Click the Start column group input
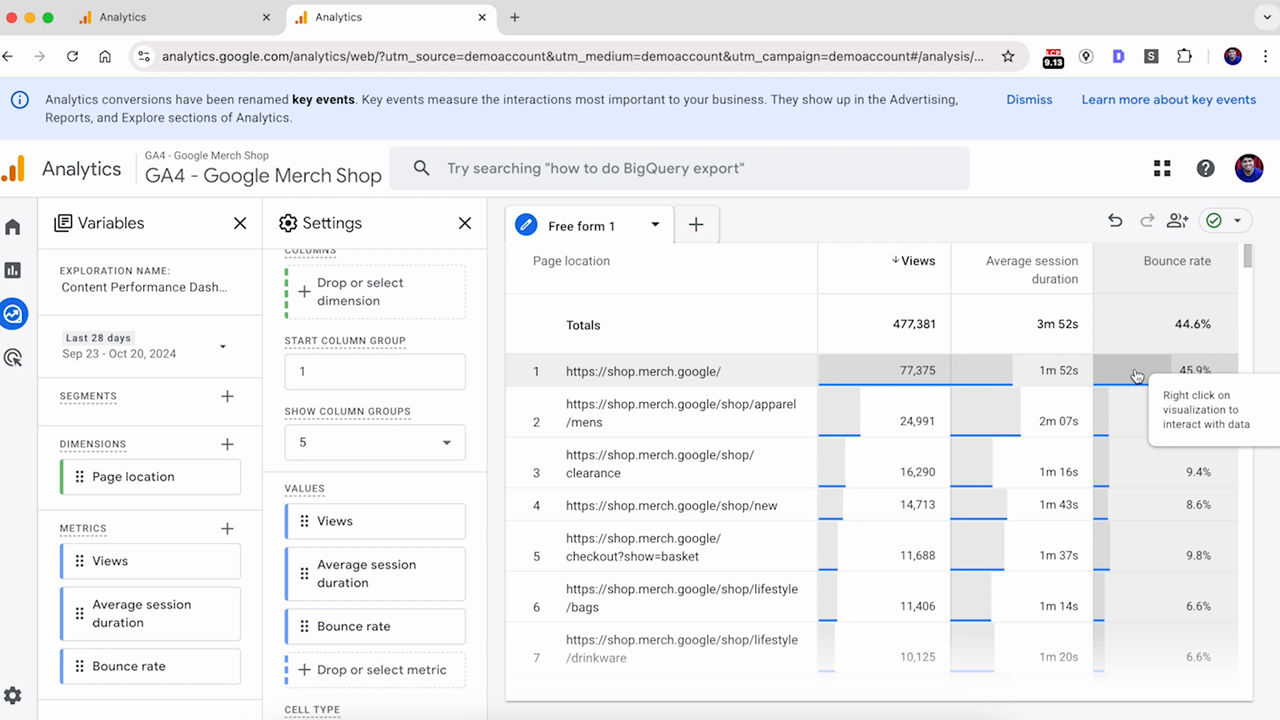Viewport: 1280px width, 720px height. pos(375,371)
